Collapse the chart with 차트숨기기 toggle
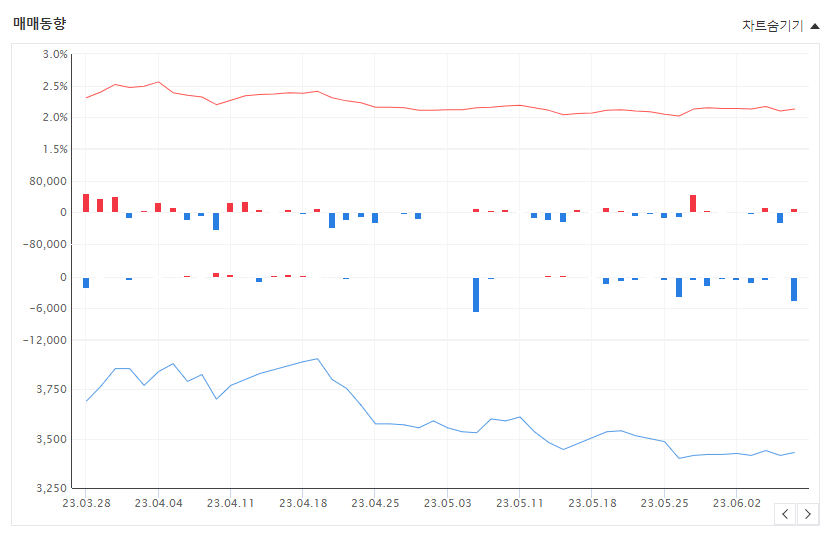Screen dimensions: 833x535 pyautogui.click(x=780, y=26)
